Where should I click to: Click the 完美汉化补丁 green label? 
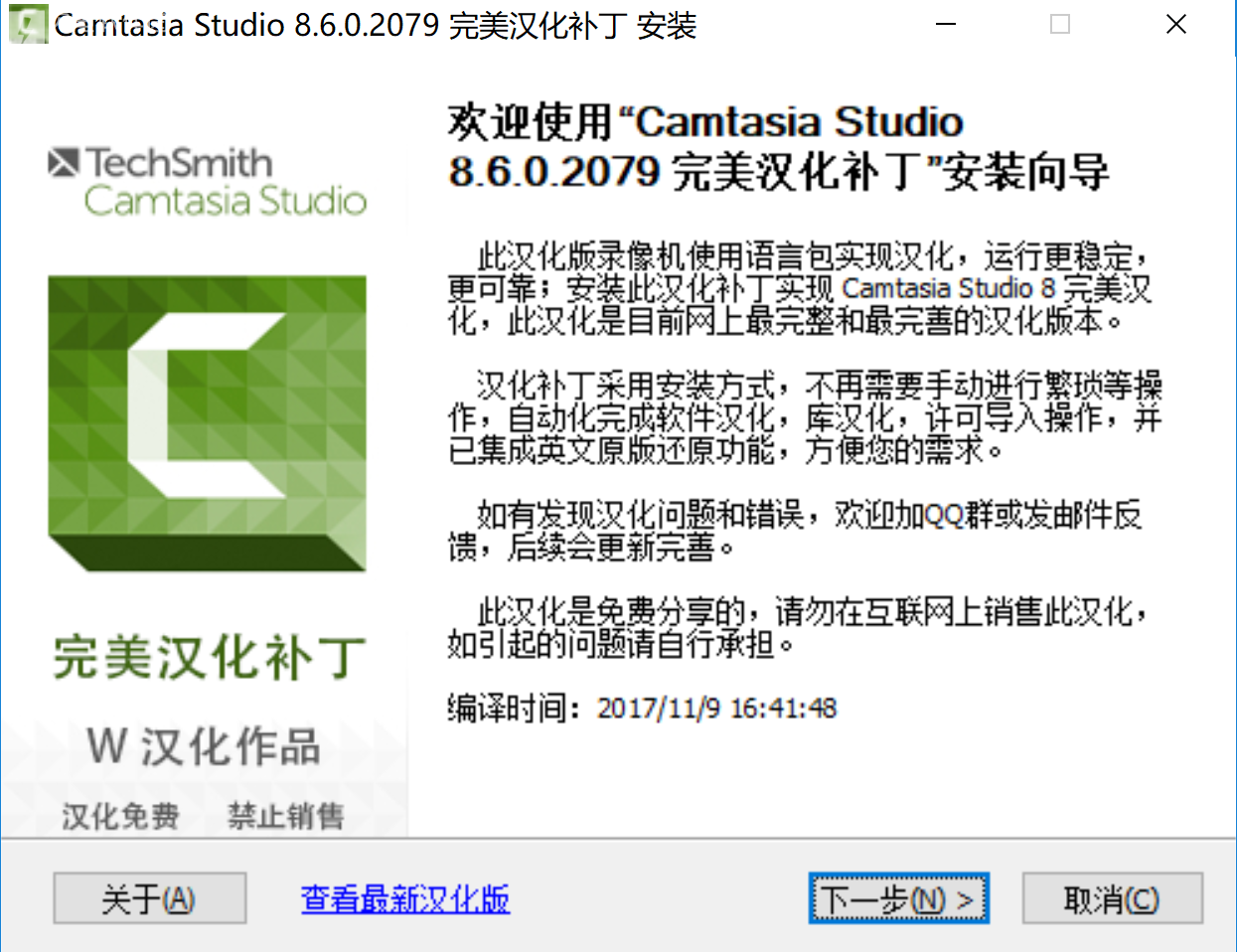(210, 658)
